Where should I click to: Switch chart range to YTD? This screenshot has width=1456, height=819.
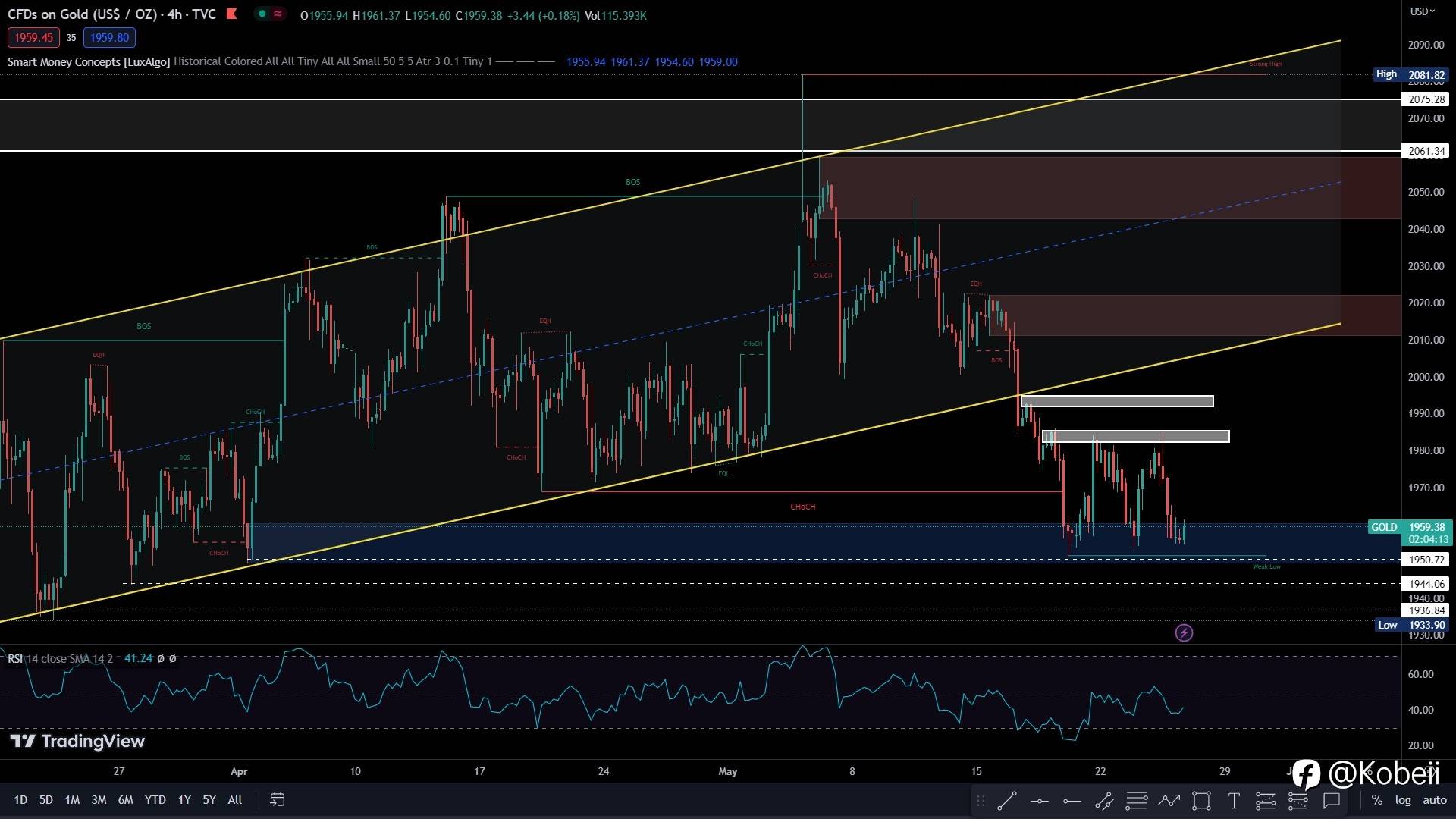155,799
